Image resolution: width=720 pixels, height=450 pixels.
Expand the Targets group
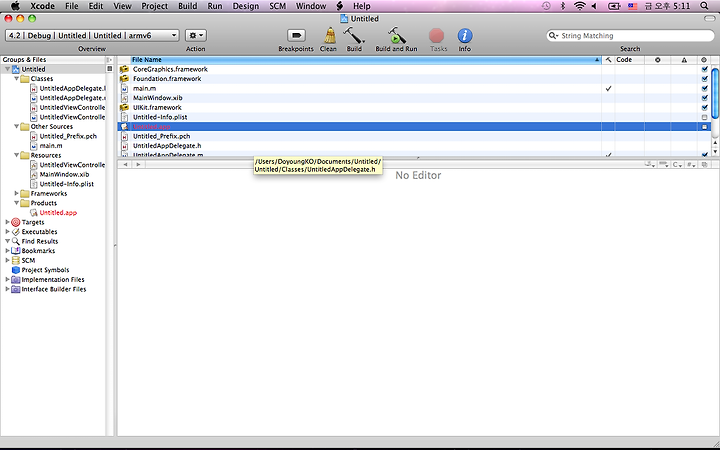pyautogui.click(x=7, y=222)
